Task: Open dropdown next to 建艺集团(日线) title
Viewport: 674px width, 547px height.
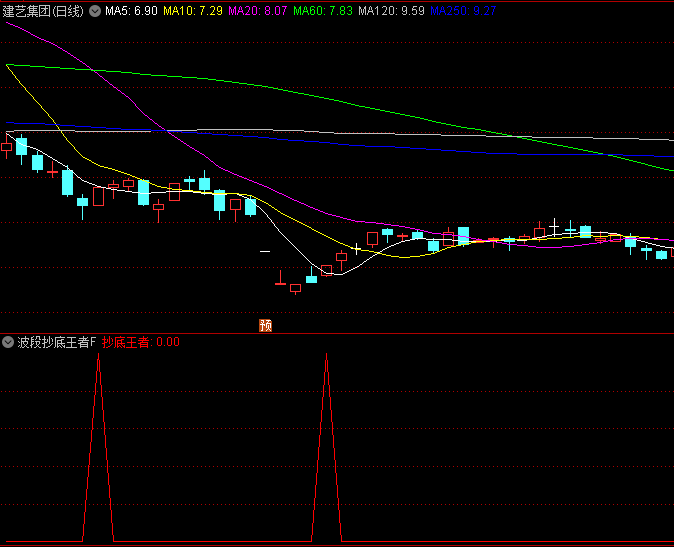Action: pos(95,11)
